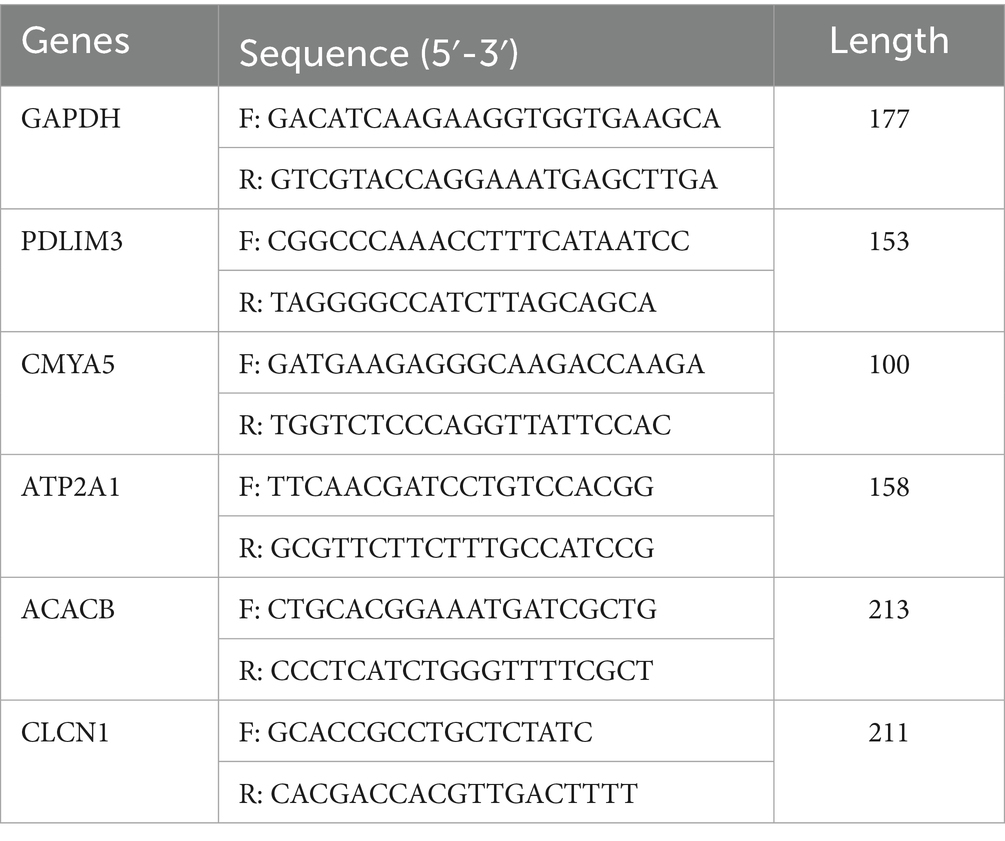The width and height of the screenshot is (1005, 841).
Task: Click the CLCN1 forward primer sequence
Action: click(430, 732)
